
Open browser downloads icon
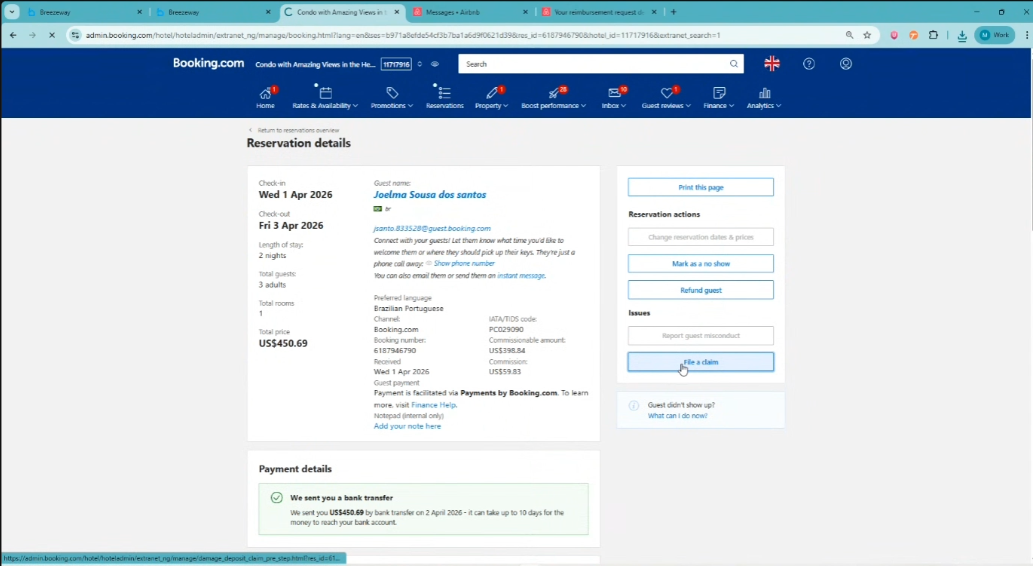point(962,36)
